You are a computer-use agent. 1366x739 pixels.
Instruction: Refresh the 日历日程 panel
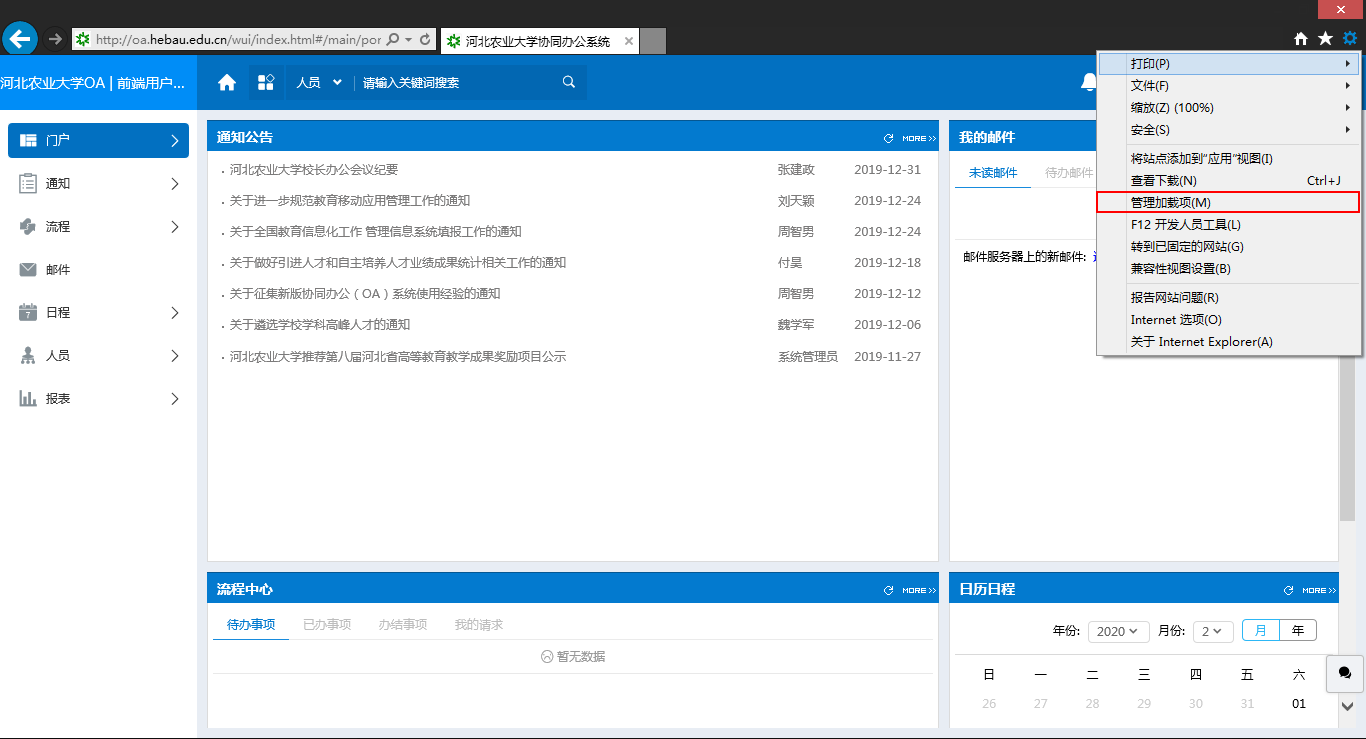click(x=1288, y=590)
